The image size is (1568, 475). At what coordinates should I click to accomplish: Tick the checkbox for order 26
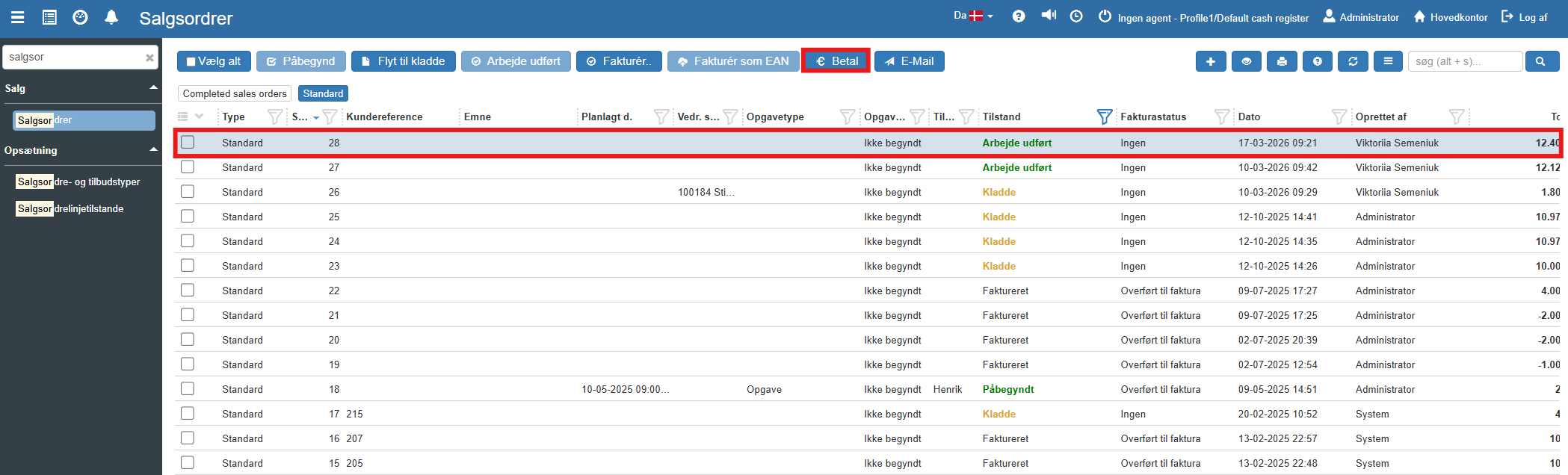coord(188,191)
